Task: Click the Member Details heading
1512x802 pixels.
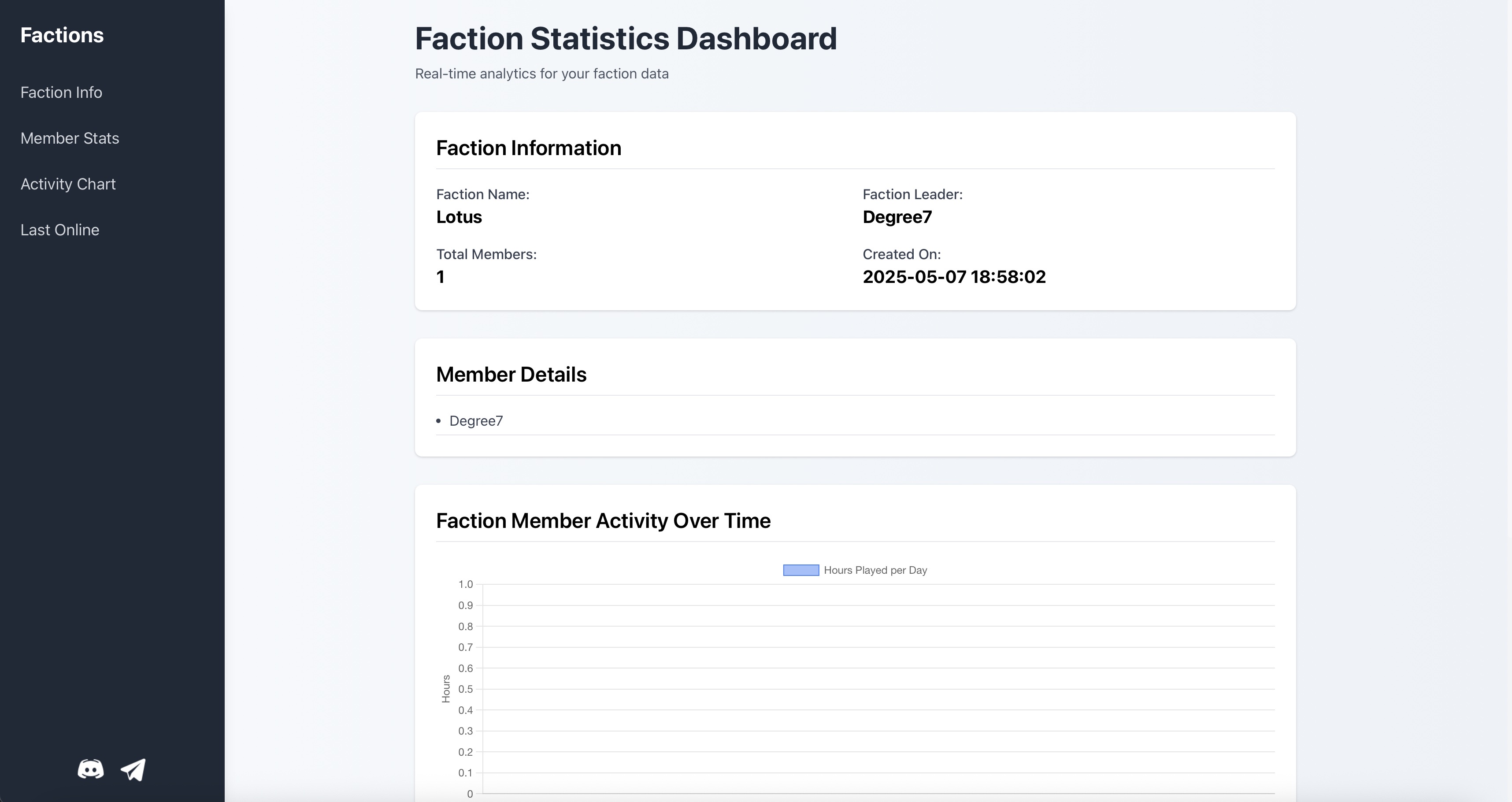Action: pos(511,375)
